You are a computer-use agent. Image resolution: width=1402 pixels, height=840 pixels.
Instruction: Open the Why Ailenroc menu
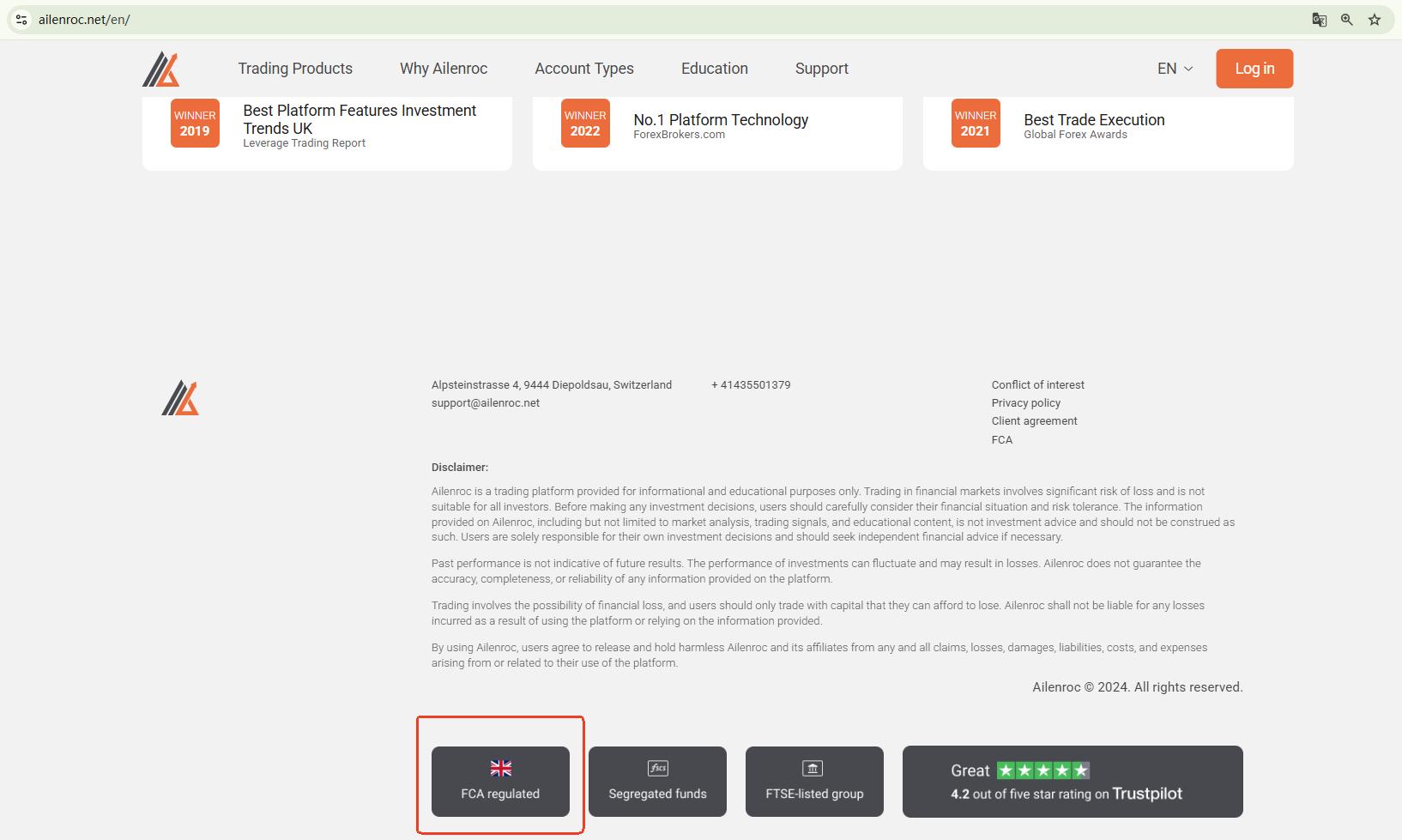(444, 69)
